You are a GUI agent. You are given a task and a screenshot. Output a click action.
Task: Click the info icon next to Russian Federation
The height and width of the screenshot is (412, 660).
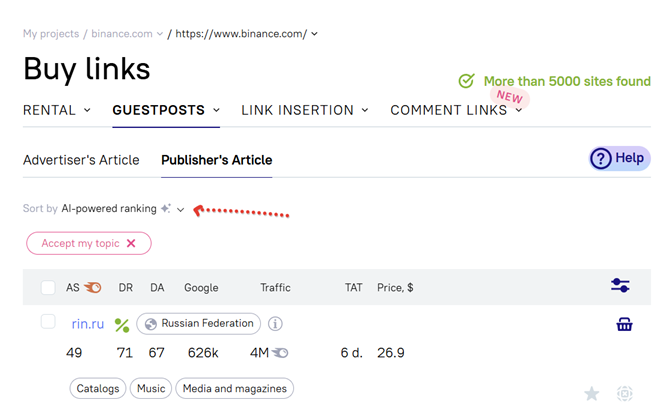[275, 324]
